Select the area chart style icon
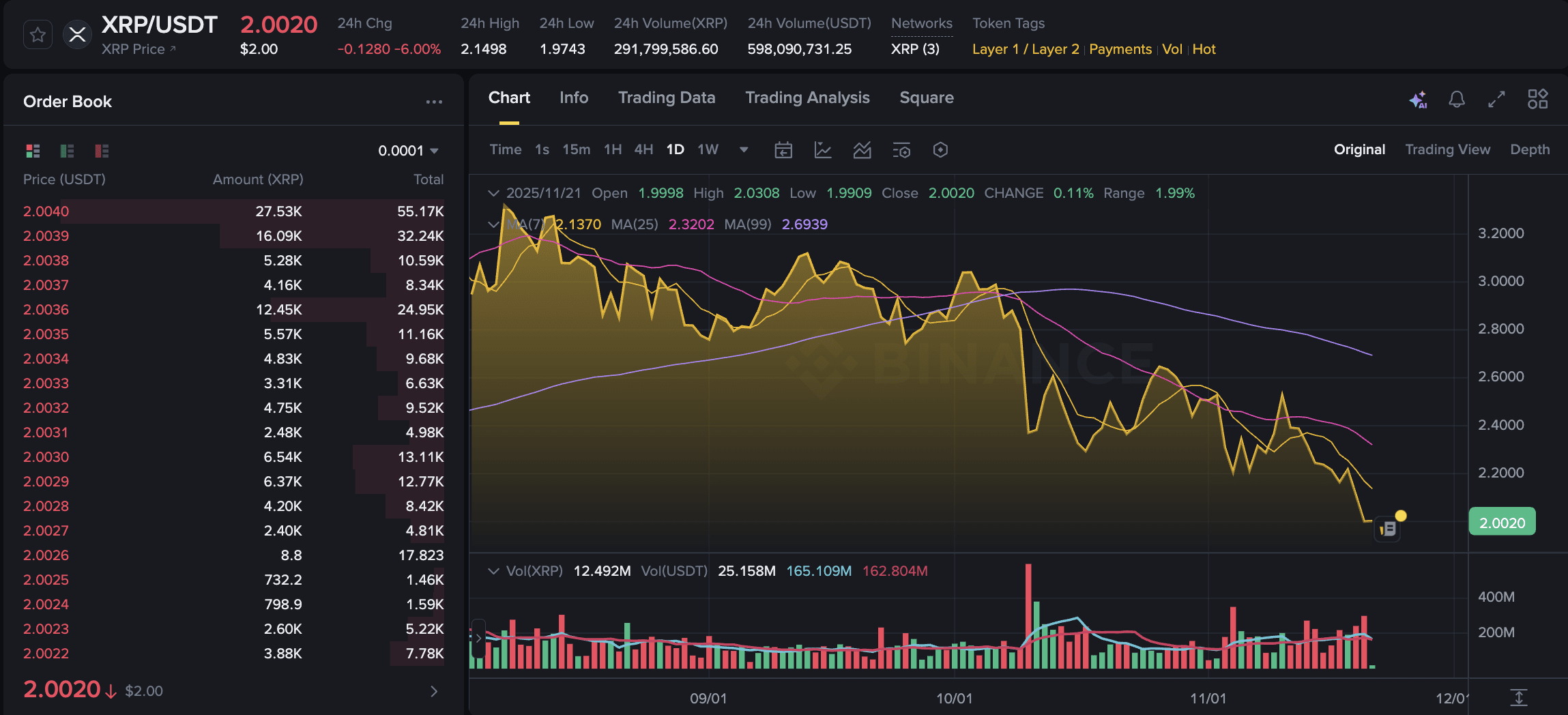 pos(862,149)
